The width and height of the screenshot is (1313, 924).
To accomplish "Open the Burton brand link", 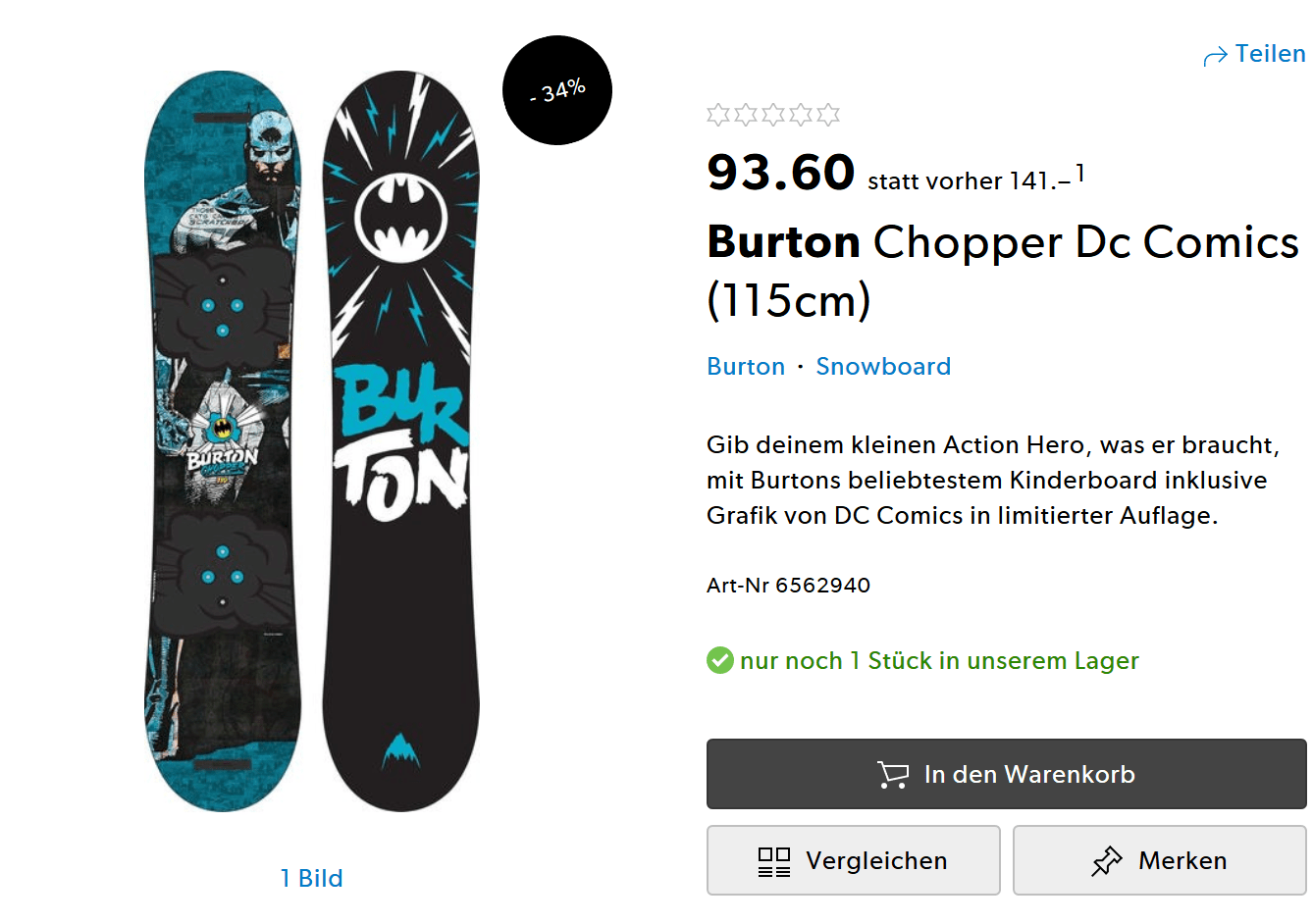I will 746,367.
